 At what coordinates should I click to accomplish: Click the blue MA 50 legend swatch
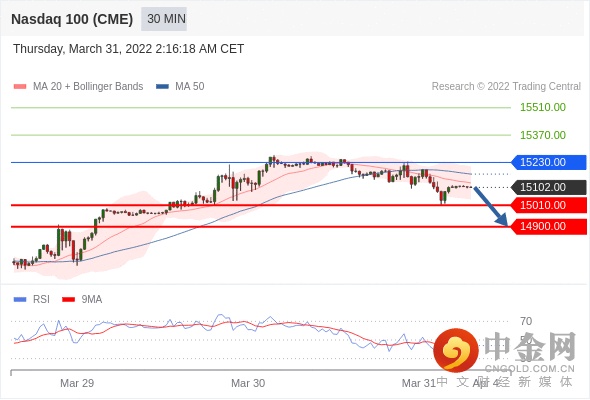162,87
